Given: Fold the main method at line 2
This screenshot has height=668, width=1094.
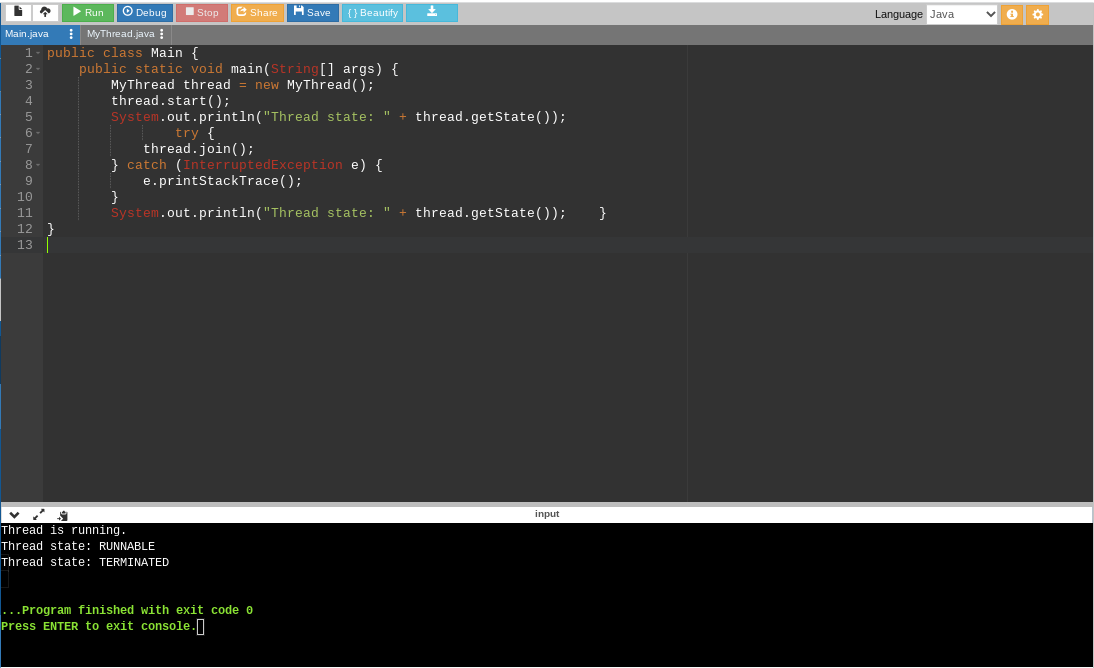Looking at the screenshot, I should click(x=38, y=69).
